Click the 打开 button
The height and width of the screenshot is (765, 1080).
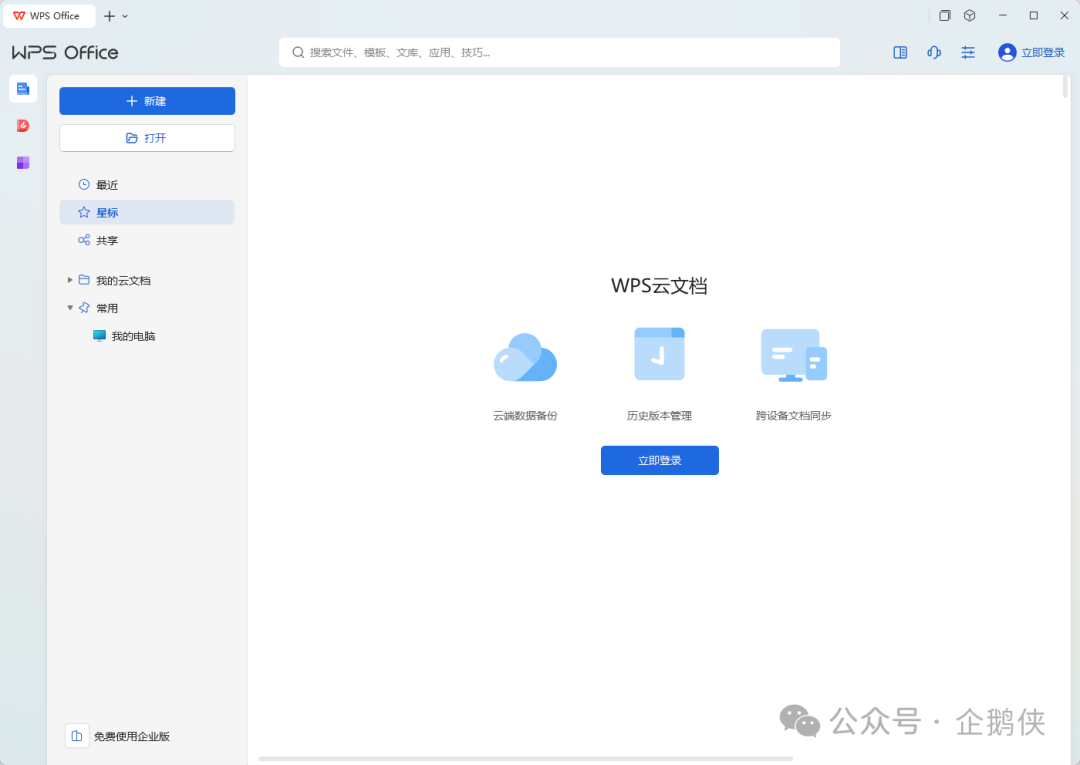[147, 138]
